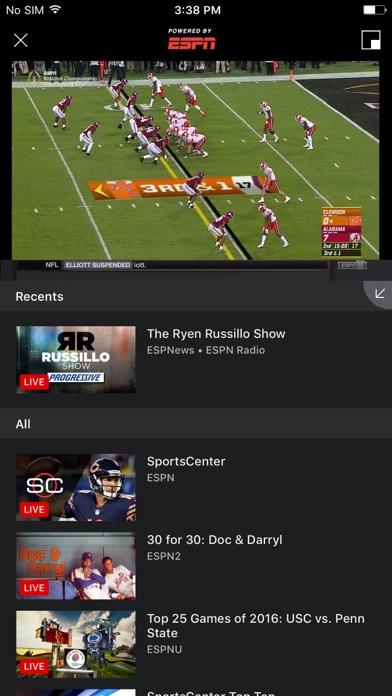Tap the picture-in-picture icon at top right
Viewport: 392px width, 696px height.
371,40
